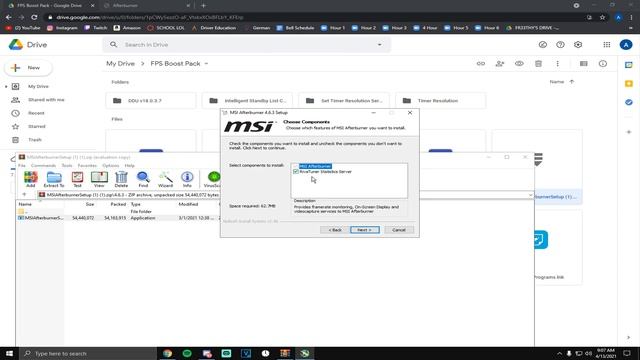Click Cancel in MSI Afterburner setup
This screenshot has width=640, height=360.
[399, 230]
